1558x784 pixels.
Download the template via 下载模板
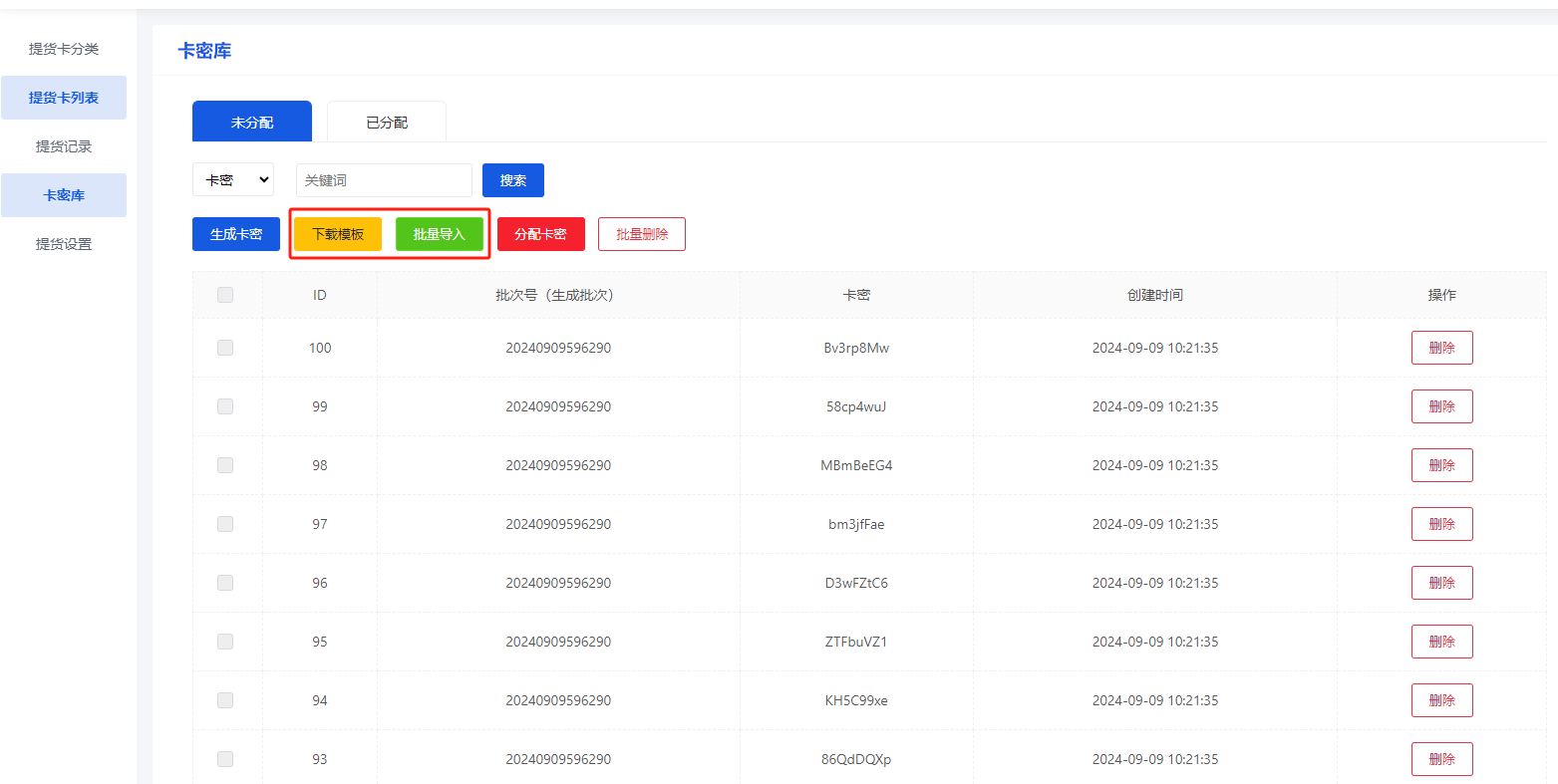tap(338, 234)
